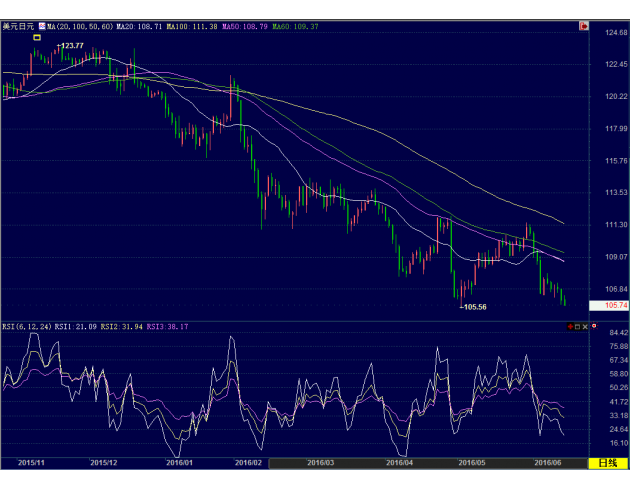This screenshot has width=630, height=490.
Task: Select the MA100 value label
Action: [189, 27]
